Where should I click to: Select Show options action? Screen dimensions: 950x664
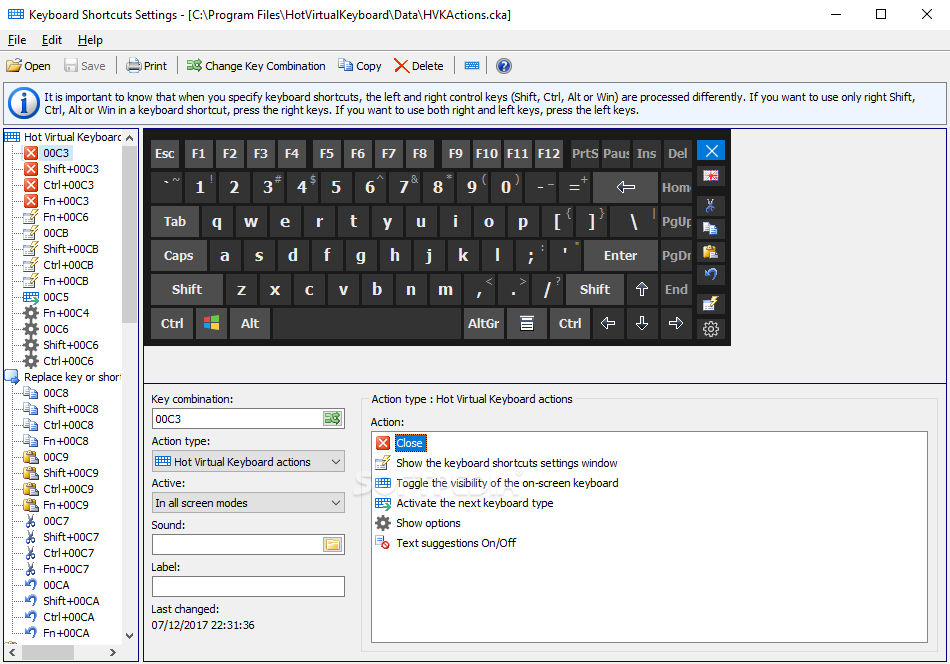428,523
